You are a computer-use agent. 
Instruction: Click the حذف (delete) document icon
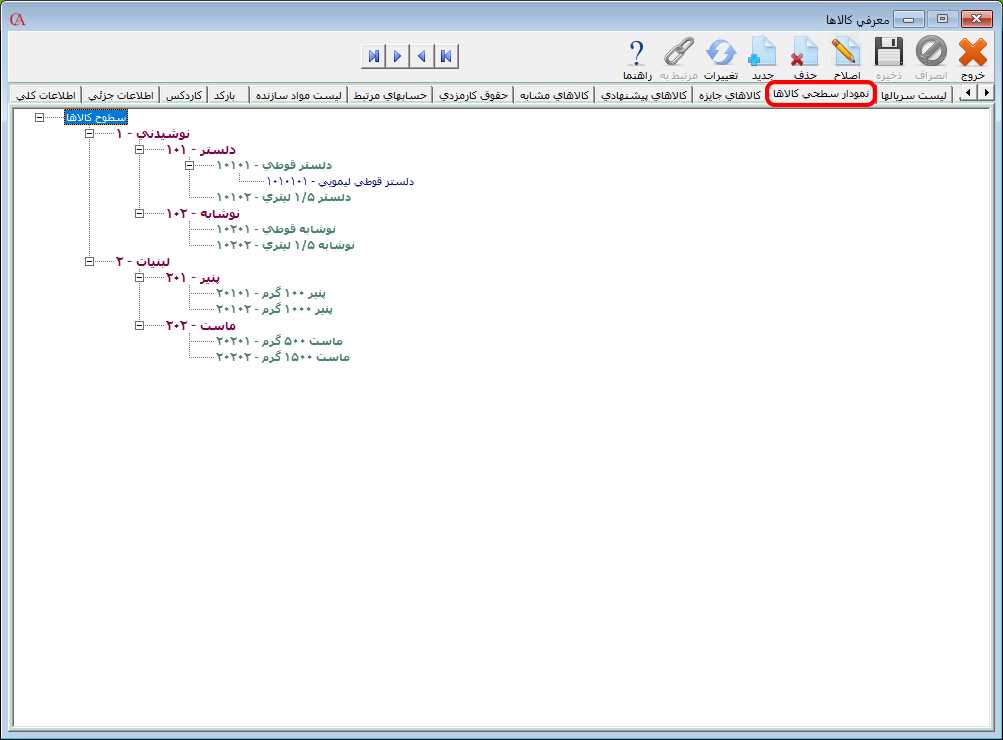coord(805,53)
